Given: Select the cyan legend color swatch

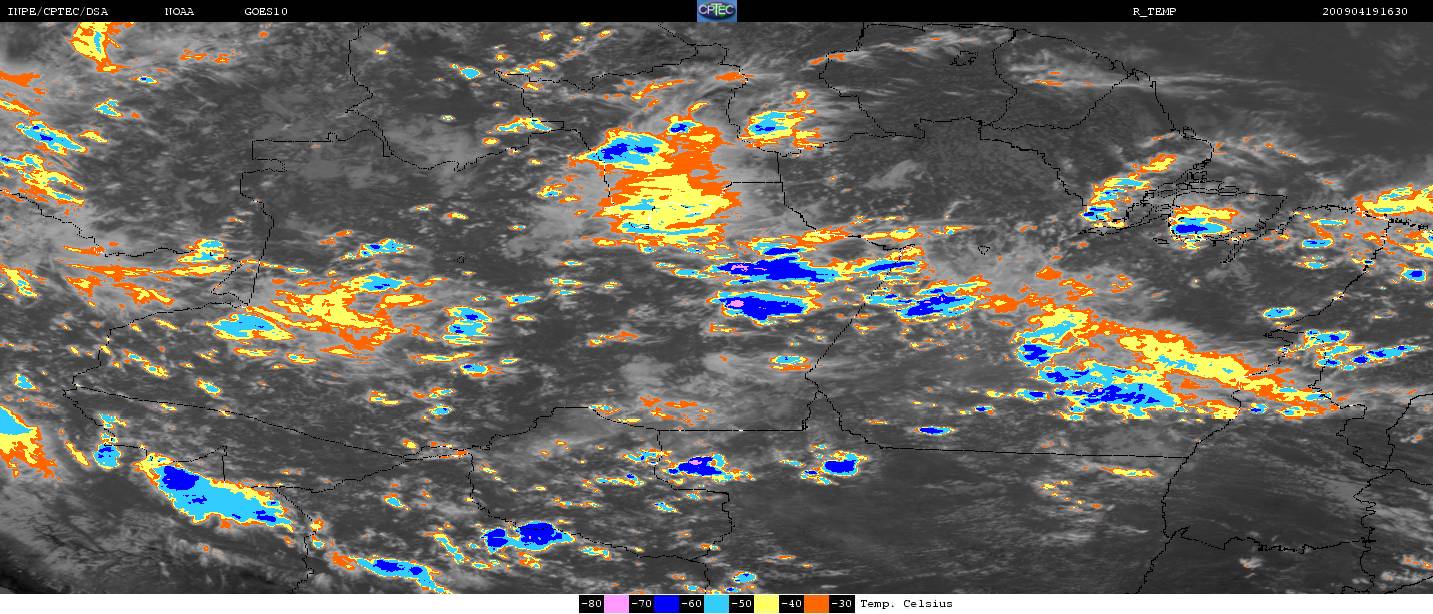Looking at the screenshot, I should point(717,604).
